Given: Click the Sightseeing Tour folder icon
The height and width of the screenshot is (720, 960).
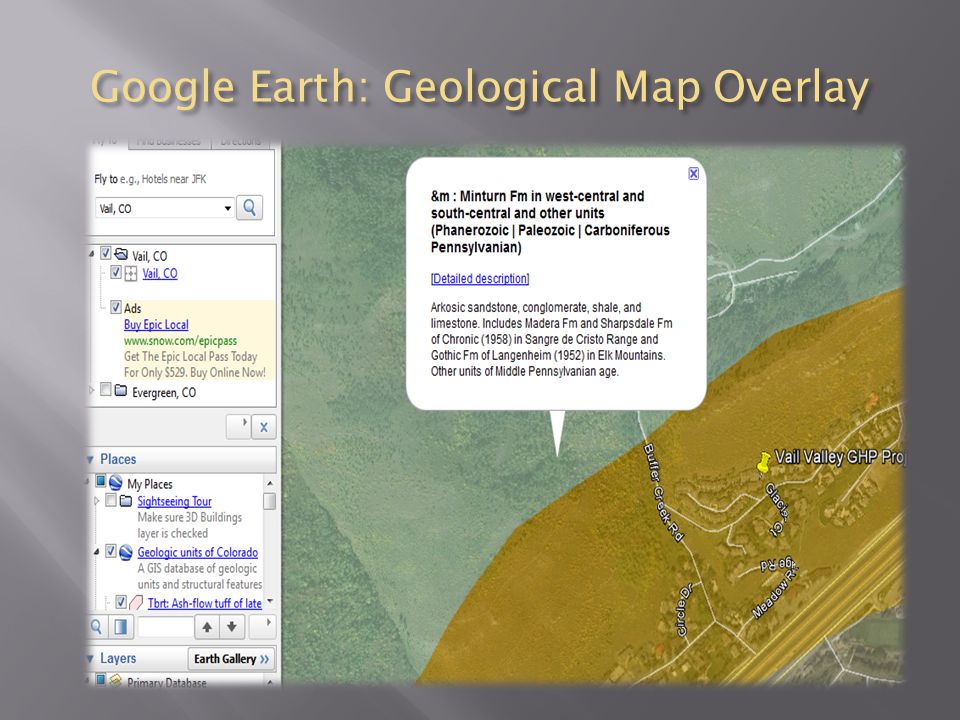Looking at the screenshot, I should [x=126, y=501].
